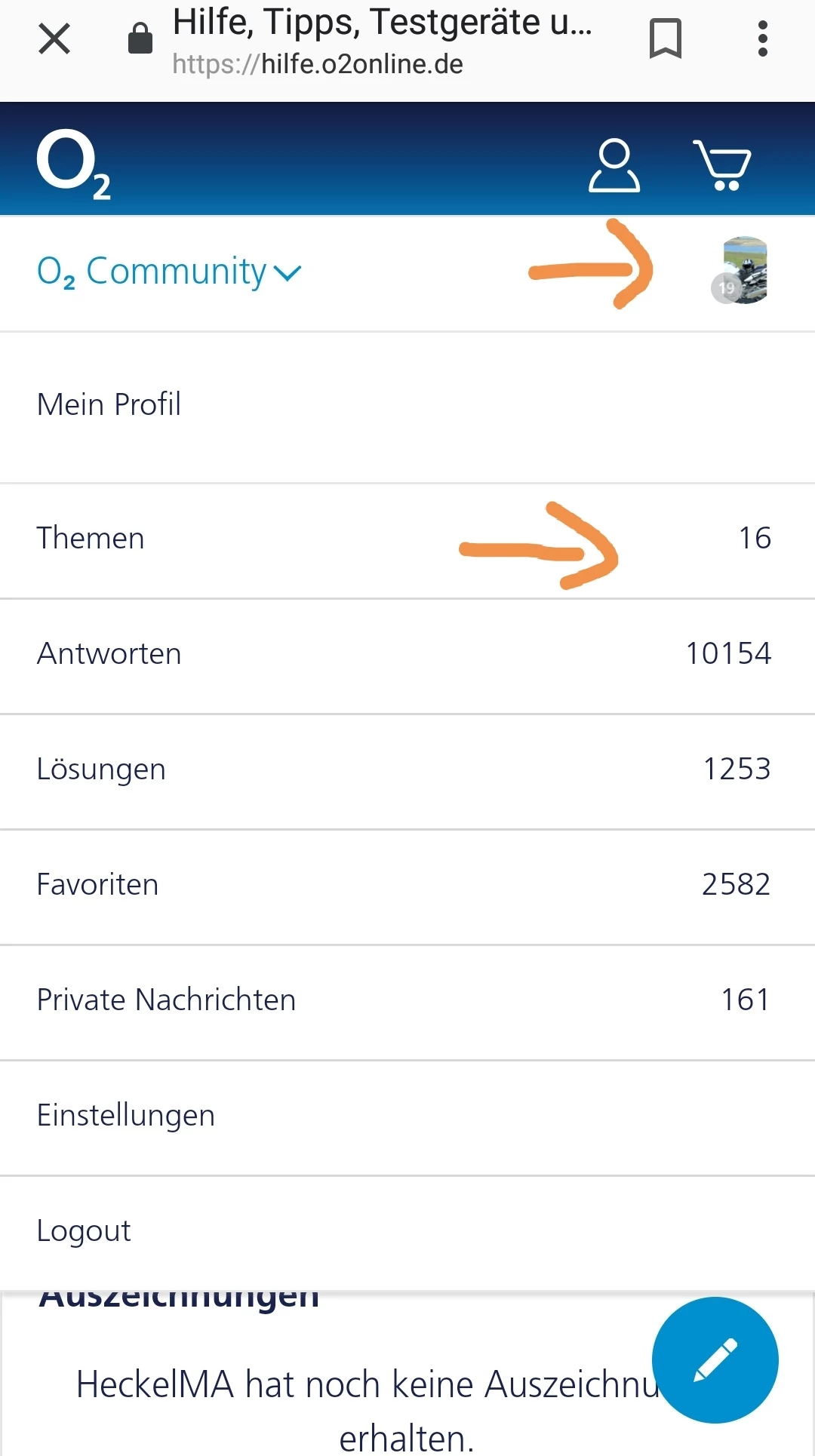The height and width of the screenshot is (1456, 815).
Task: Open Einstellungen
Action: click(x=126, y=1116)
